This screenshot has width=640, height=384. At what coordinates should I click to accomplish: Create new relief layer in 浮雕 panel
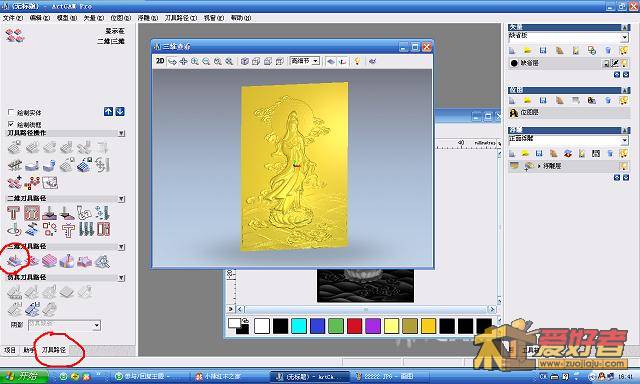point(512,153)
